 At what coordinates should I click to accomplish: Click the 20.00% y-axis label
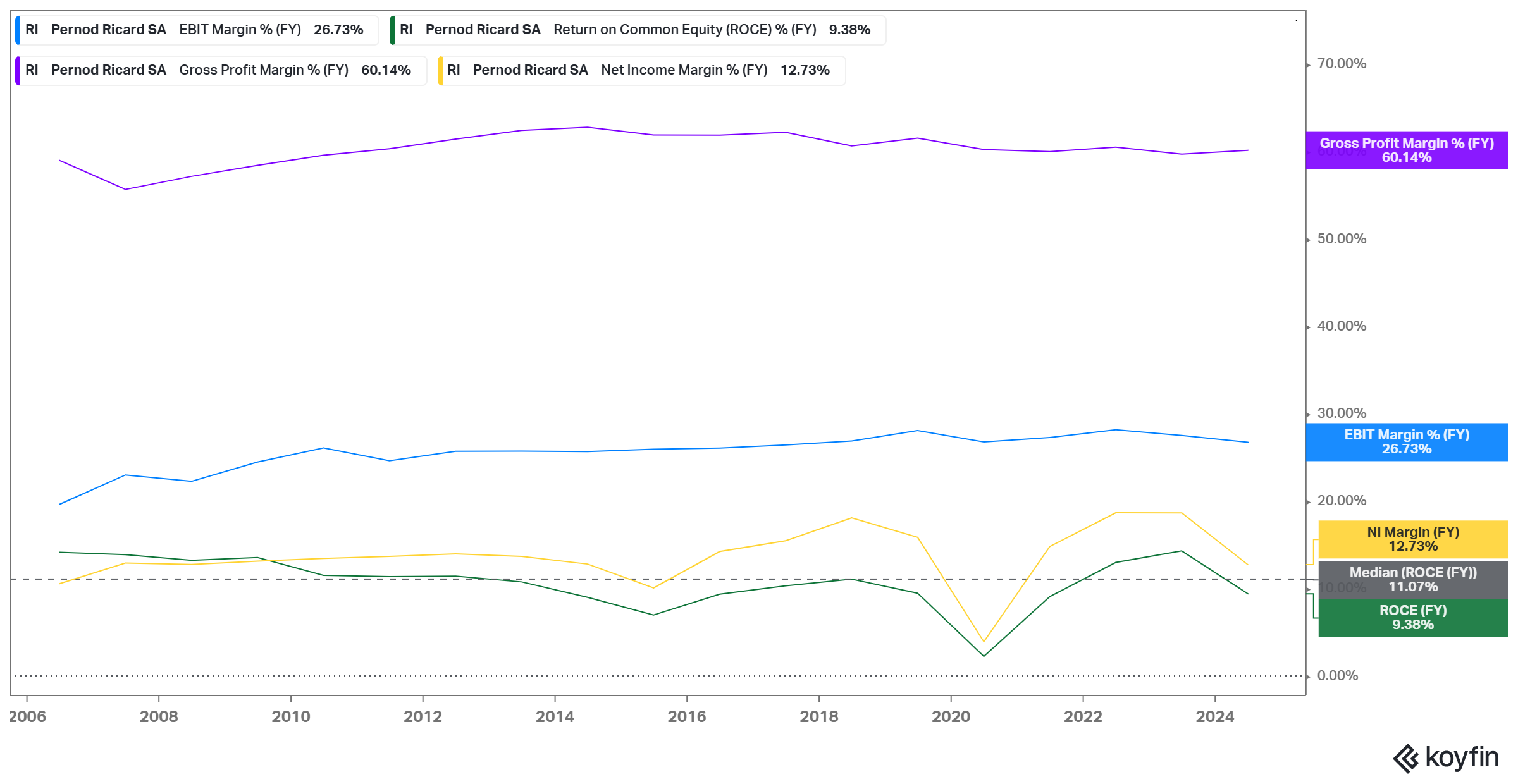(1342, 501)
